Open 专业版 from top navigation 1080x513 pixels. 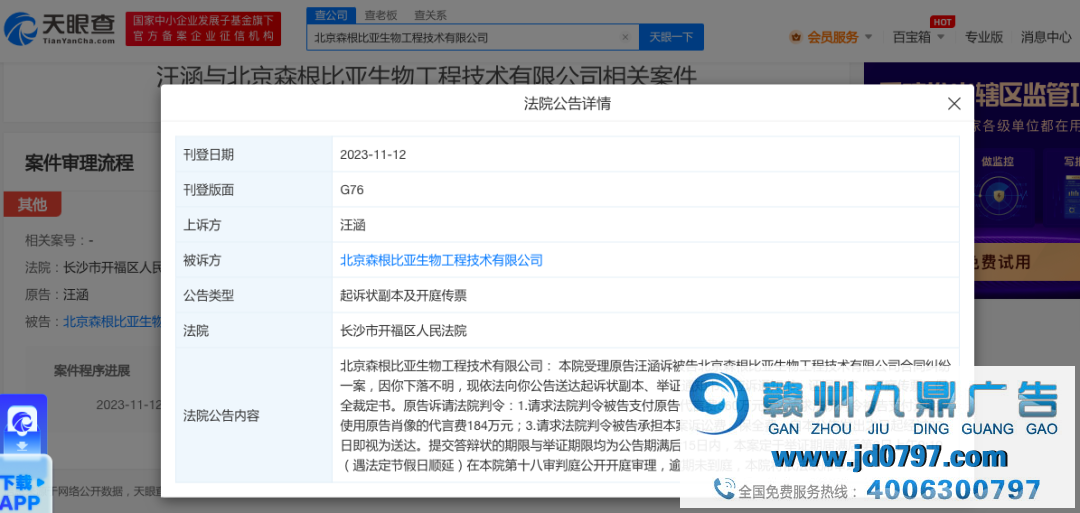coord(984,37)
